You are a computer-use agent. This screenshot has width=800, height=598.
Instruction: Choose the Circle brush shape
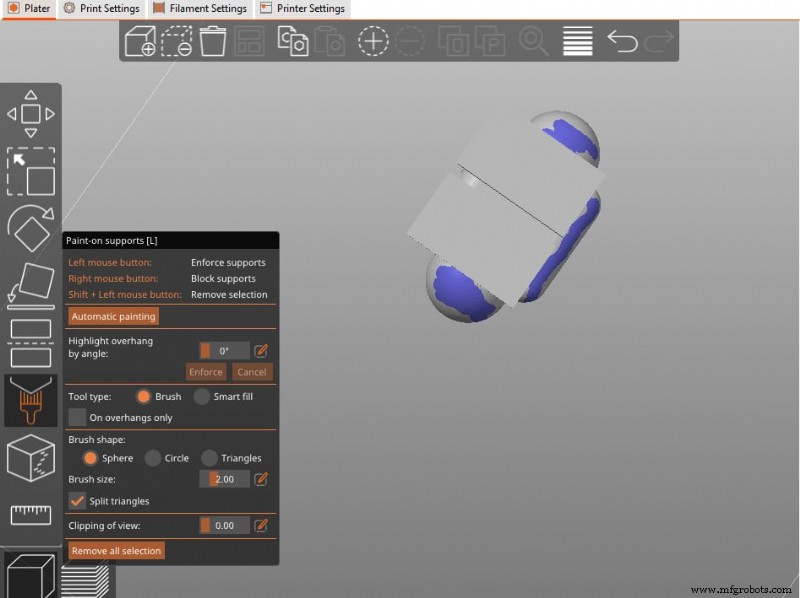(153, 458)
